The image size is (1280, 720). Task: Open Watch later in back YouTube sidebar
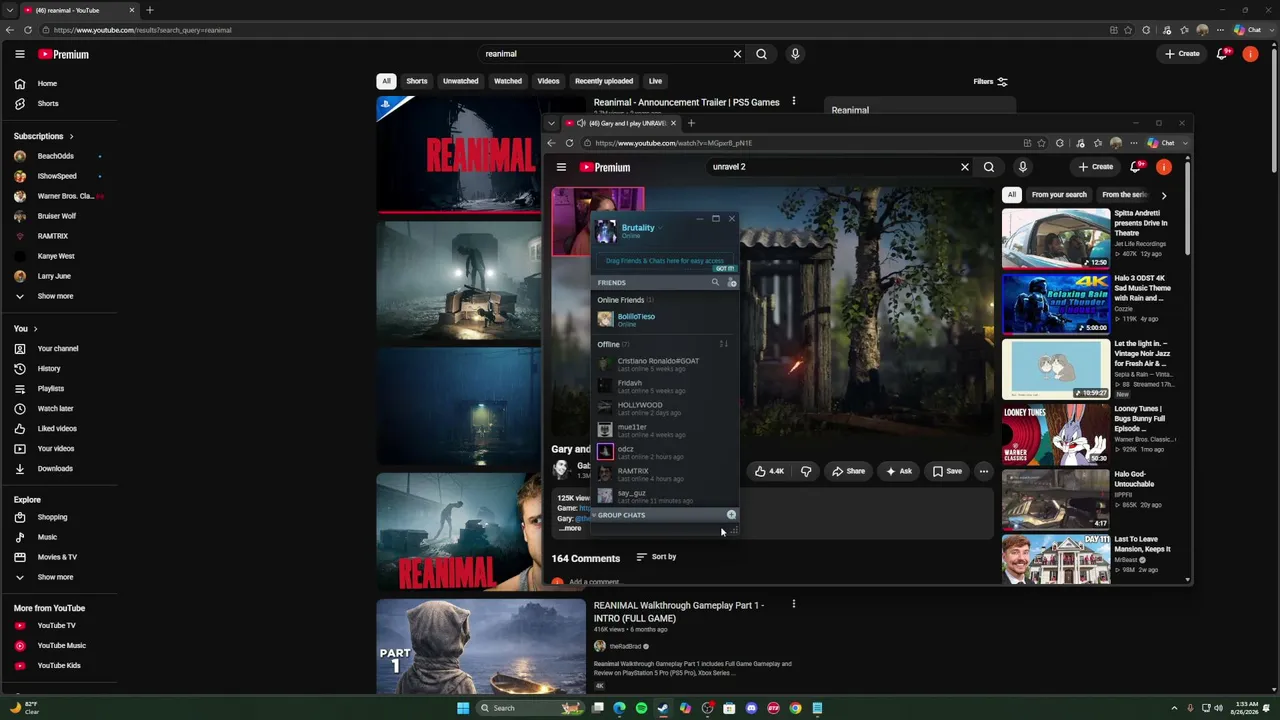57,409
